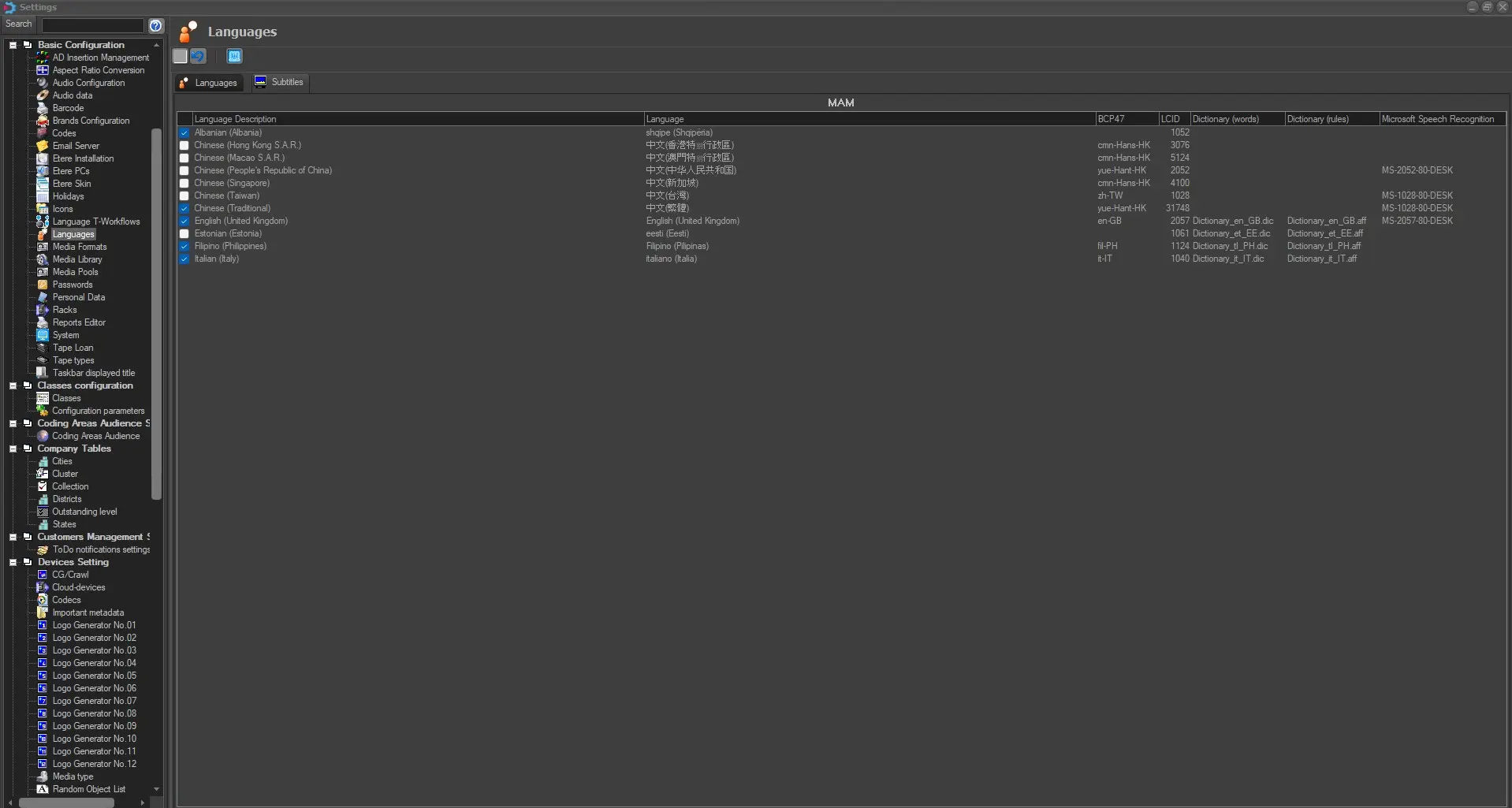
Task: Switch to the Subtitles tab
Action: point(280,82)
